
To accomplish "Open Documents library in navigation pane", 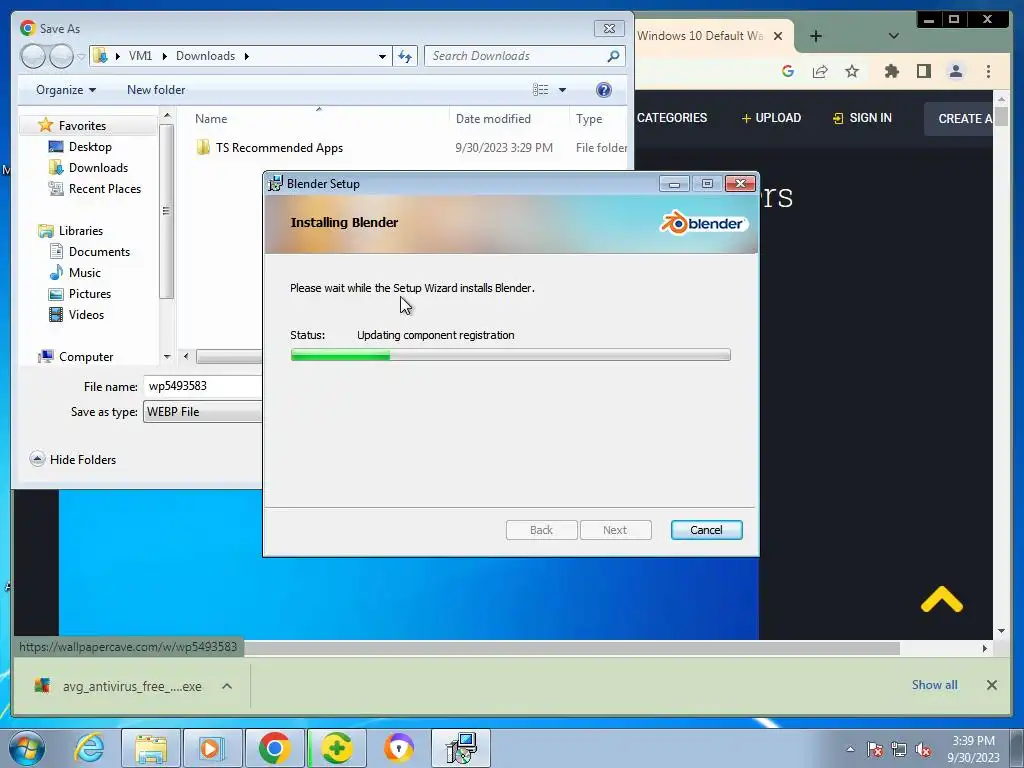I will (99, 251).
